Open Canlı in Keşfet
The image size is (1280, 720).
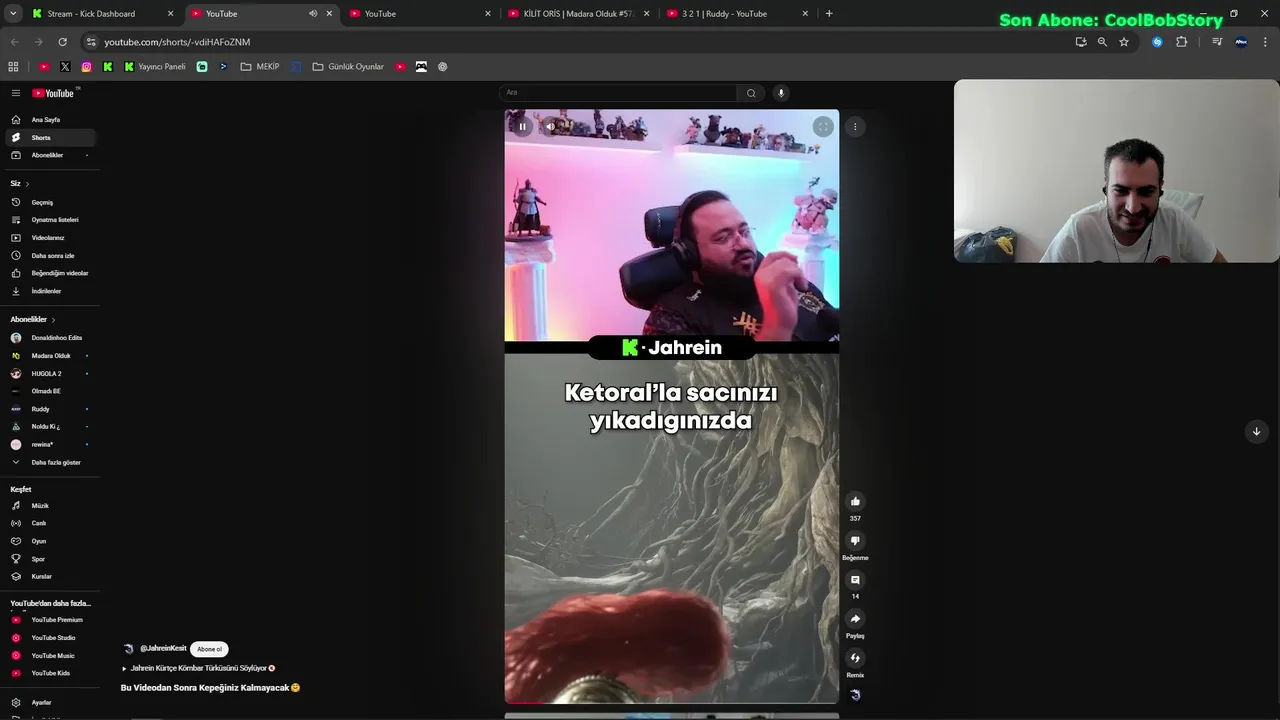coord(50,524)
